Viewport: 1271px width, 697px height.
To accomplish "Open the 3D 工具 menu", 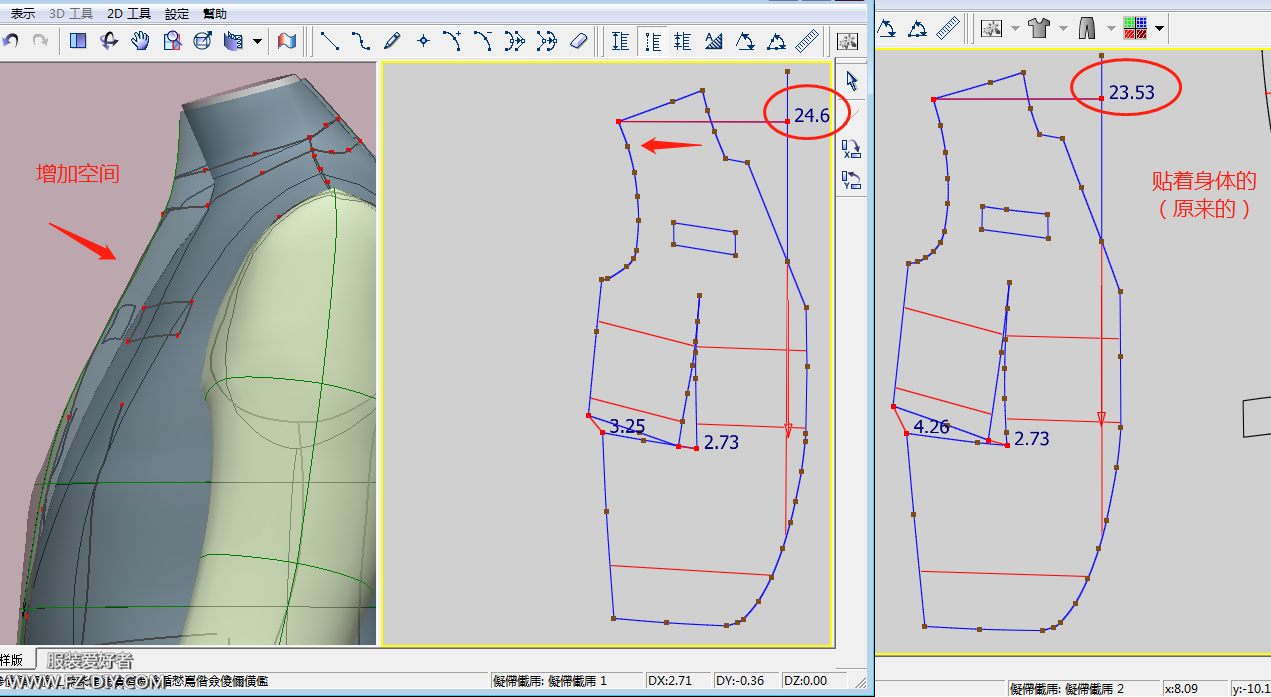I will (x=72, y=14).
